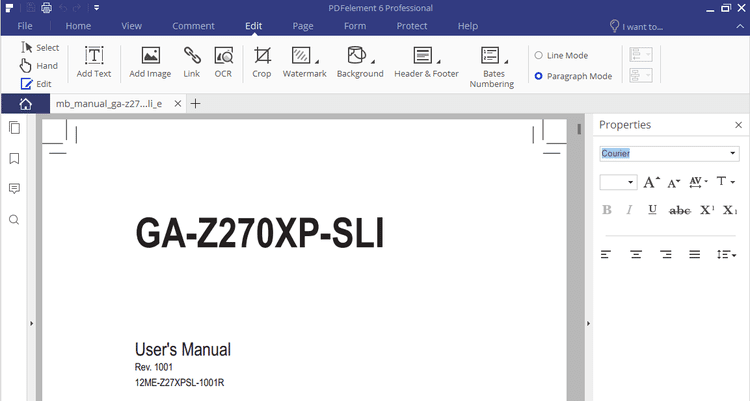Click the User's Manual text
This screenshot has height=401, width=750.
coord(183,349)
